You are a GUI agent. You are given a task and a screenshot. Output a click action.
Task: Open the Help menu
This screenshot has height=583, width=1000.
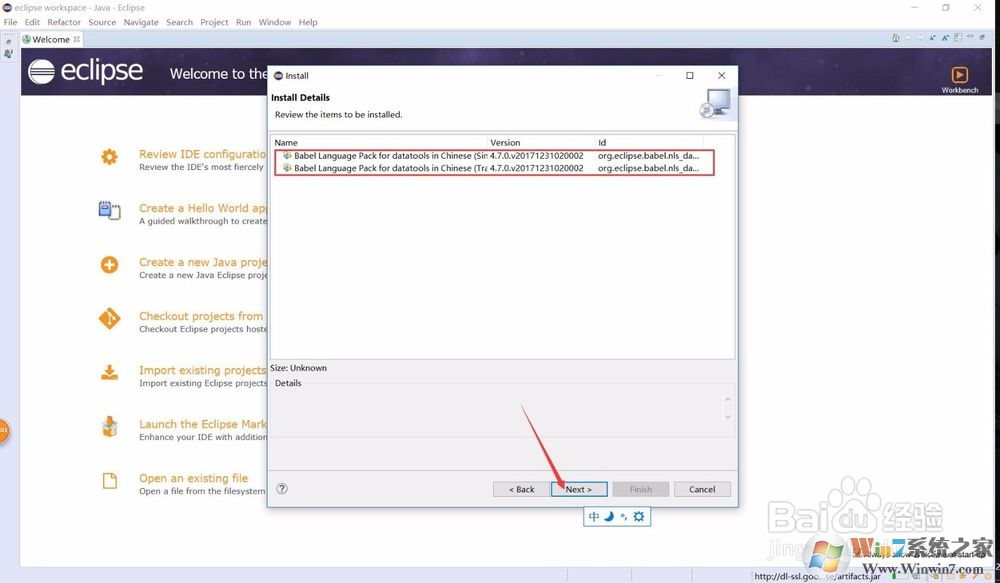coord(307,22)
